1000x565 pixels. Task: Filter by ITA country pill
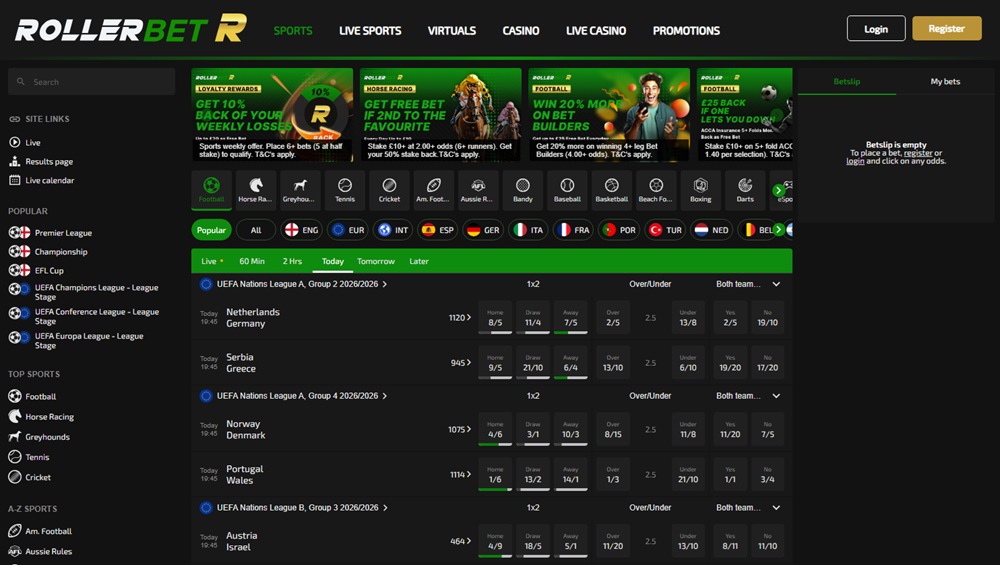pyautogui.click(x=529, y=230)
